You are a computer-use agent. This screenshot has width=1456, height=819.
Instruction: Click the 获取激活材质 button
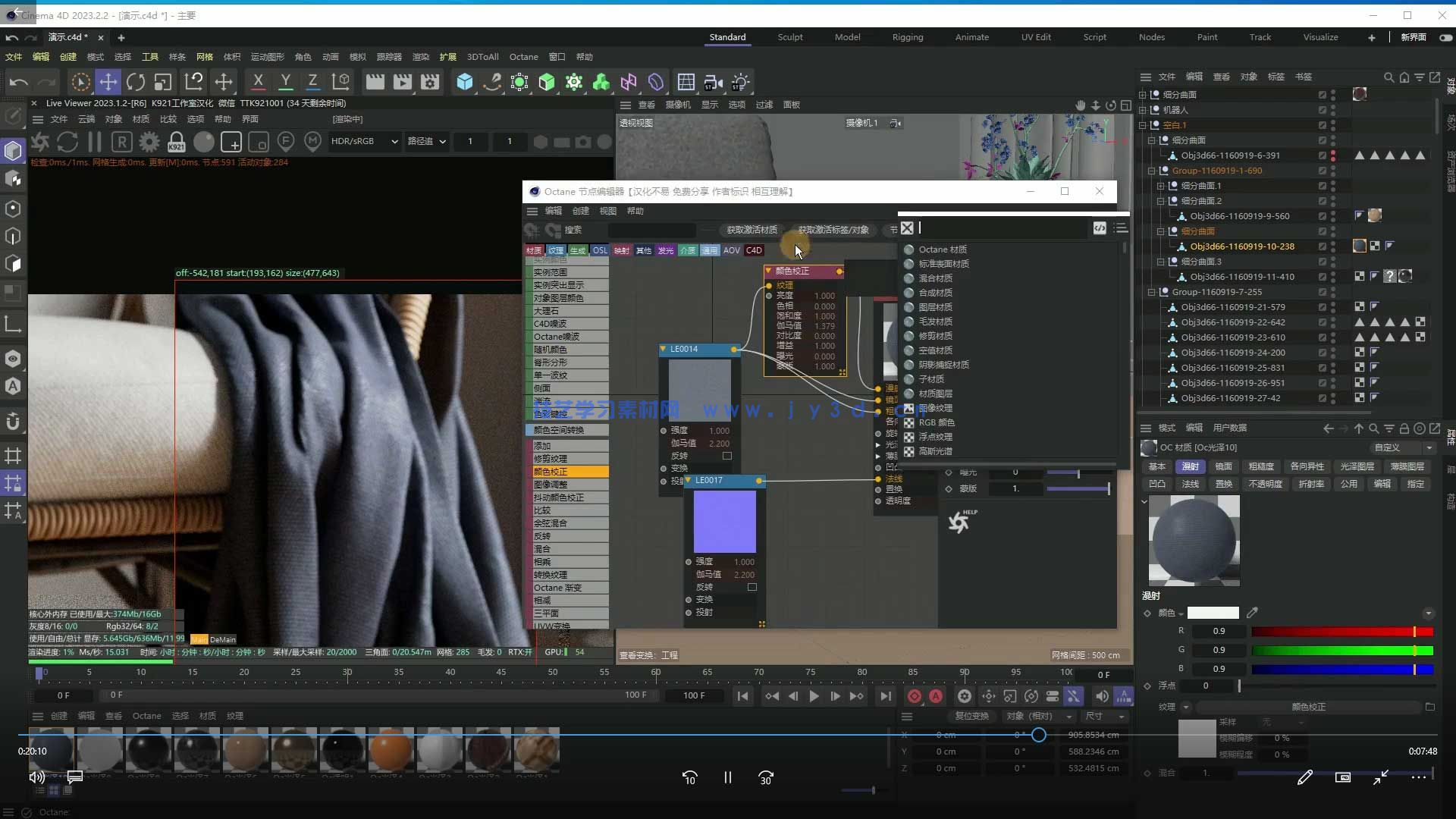point(752,230)
